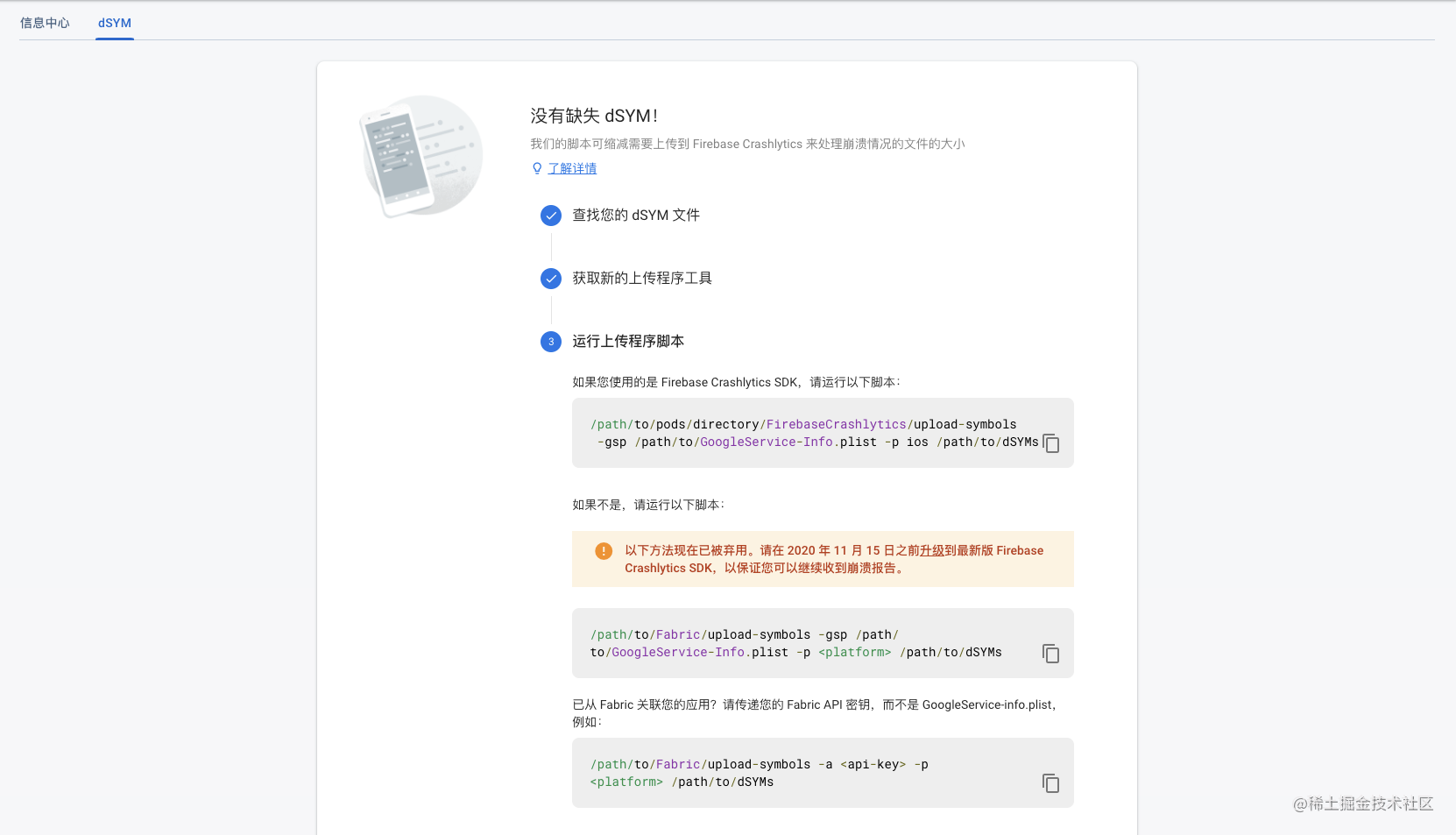Viewport: 1456px width, 835px height.
Task: Click the checkmark icon for 获取新的上传程序工具
Action: click(551, 279)
